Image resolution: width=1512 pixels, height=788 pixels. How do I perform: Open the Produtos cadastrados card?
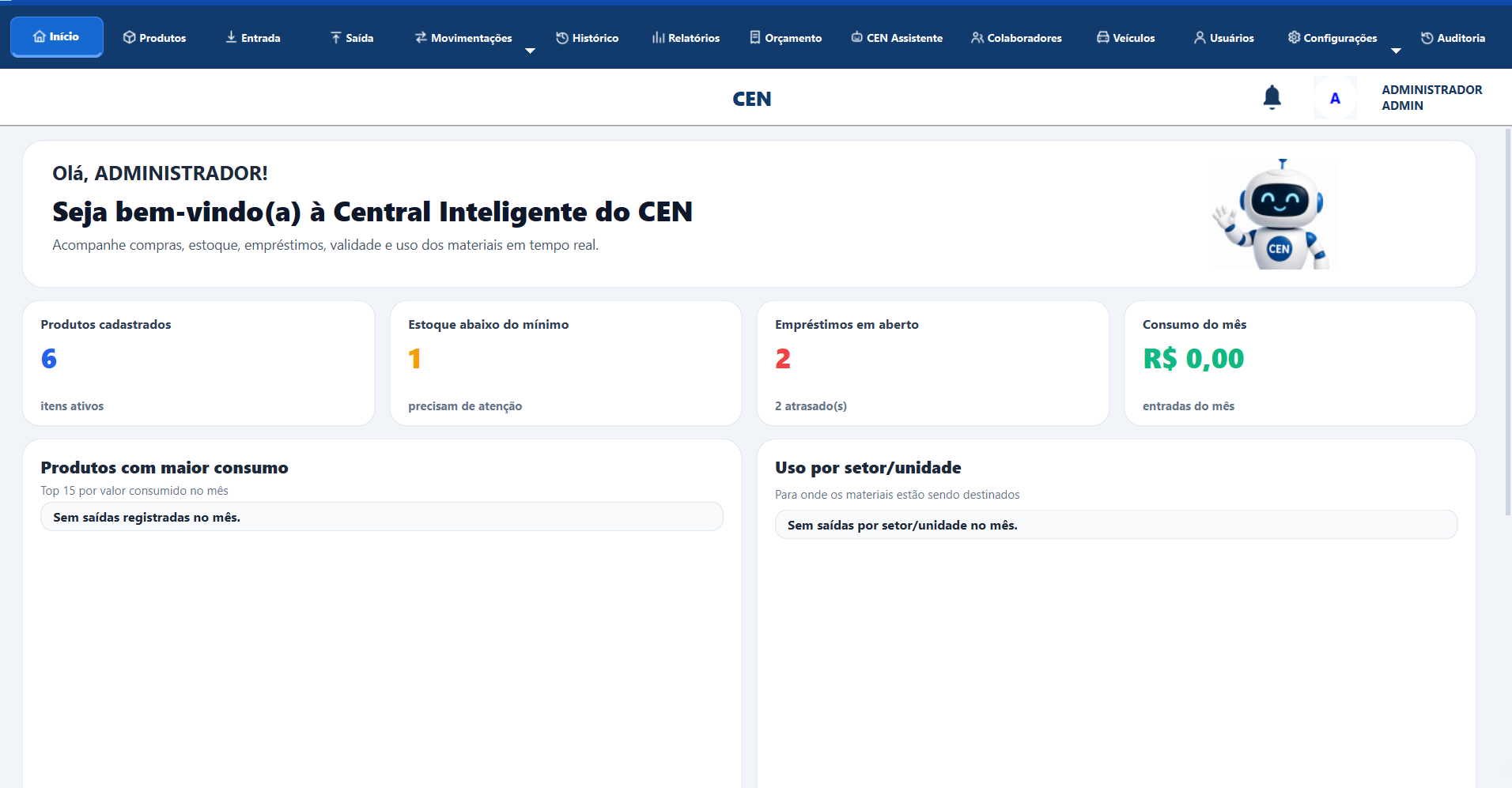click(198, 364)
